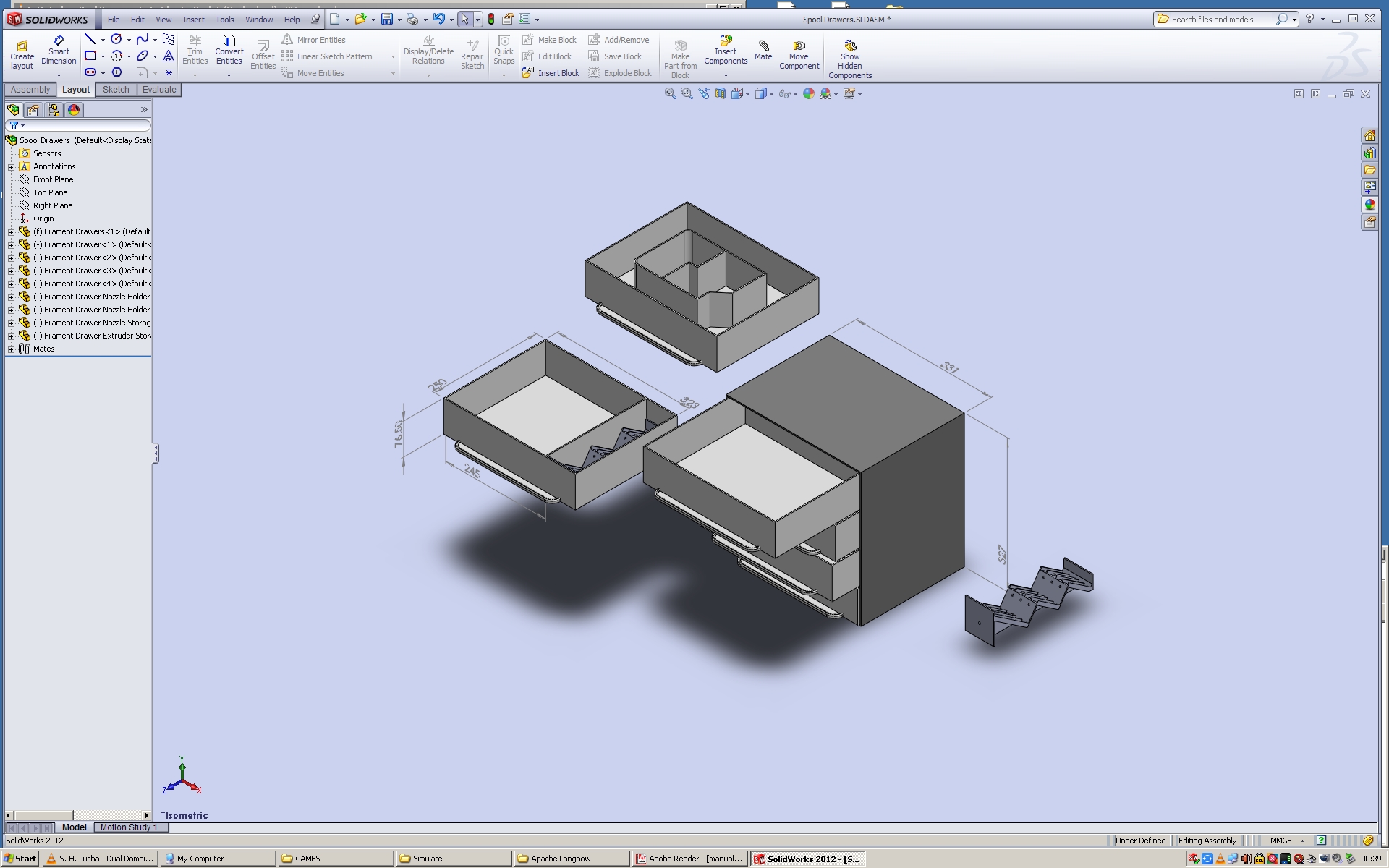Click the Start button on taskbar
Image resolution: width=1389 pixels, height=868 pixels.
tap(20, 859)
